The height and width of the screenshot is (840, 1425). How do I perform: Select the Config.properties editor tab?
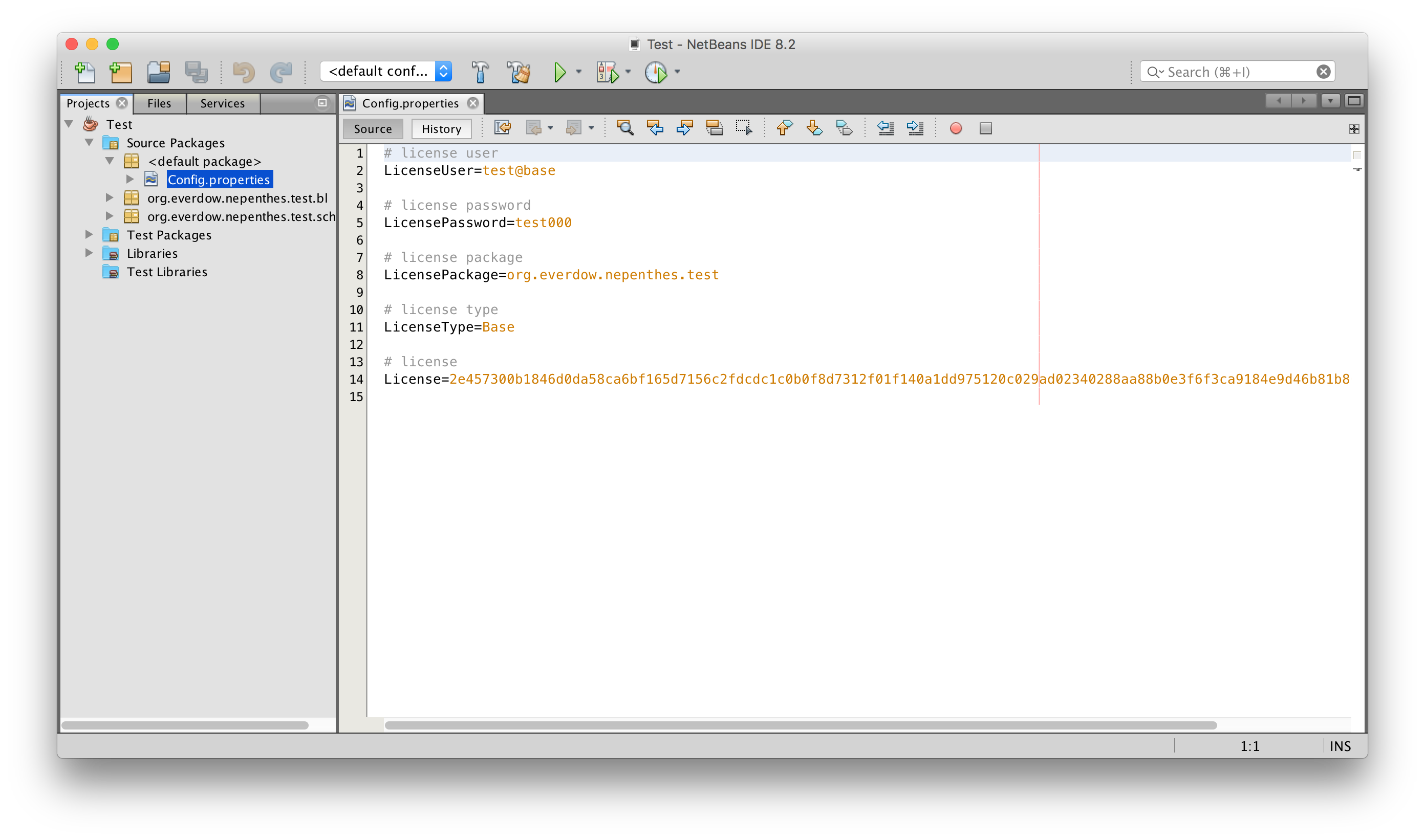[410, 103]
